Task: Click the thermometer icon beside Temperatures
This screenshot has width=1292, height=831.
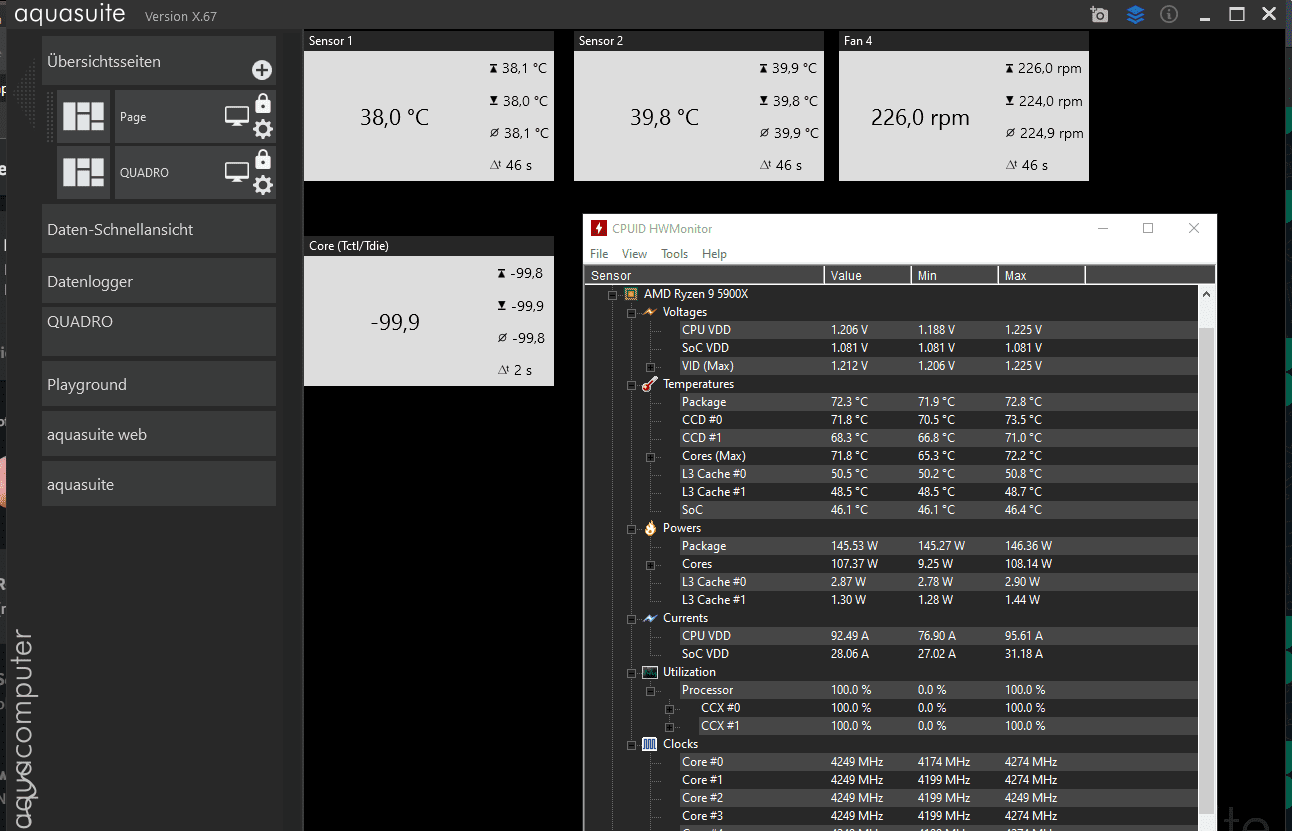Action: click(x=650, y=384)
